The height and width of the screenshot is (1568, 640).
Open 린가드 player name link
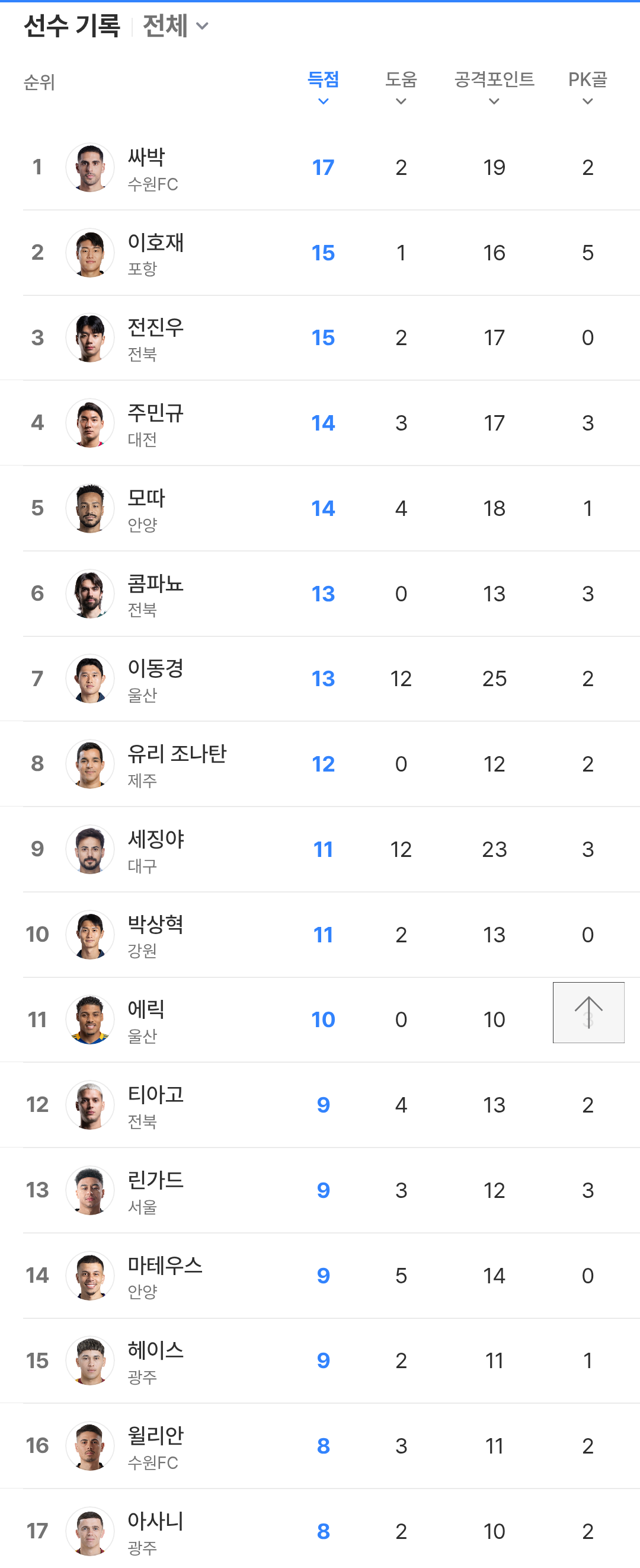pos(155,1180)
